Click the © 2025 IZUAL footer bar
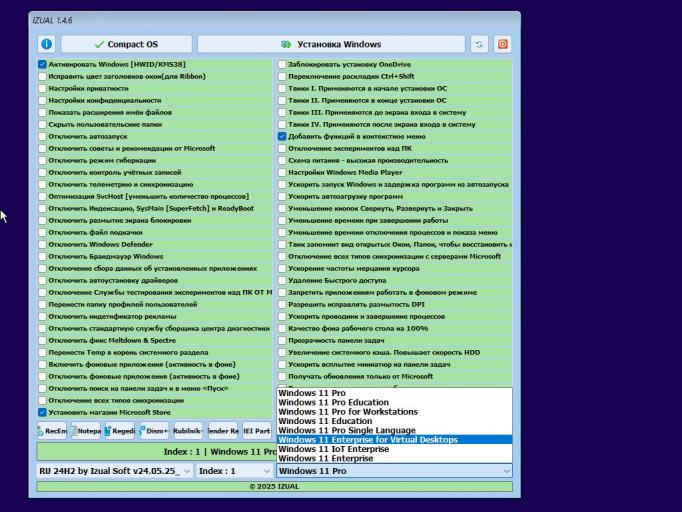This screenshot has width=682, height=512. point(274,486)
